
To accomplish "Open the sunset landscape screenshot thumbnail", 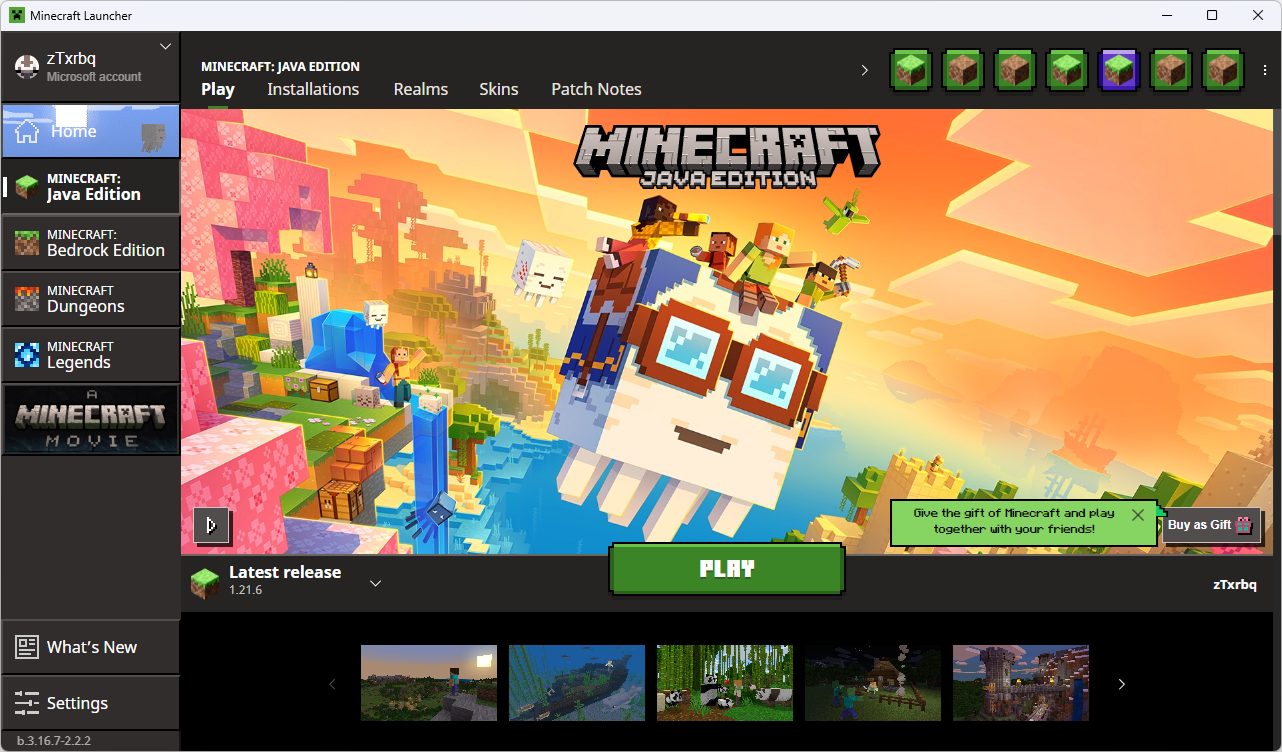I will (x=429, y=683).
